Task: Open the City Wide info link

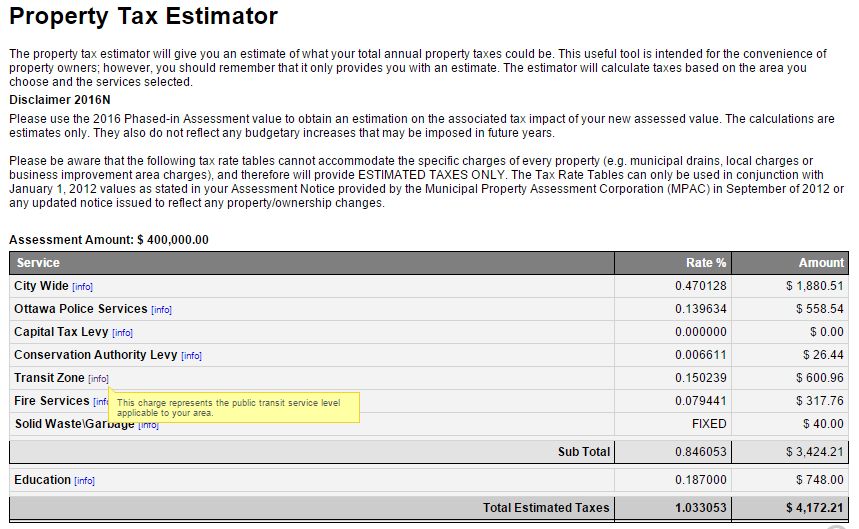Action: pyautogui.click(x=83, y=287)
